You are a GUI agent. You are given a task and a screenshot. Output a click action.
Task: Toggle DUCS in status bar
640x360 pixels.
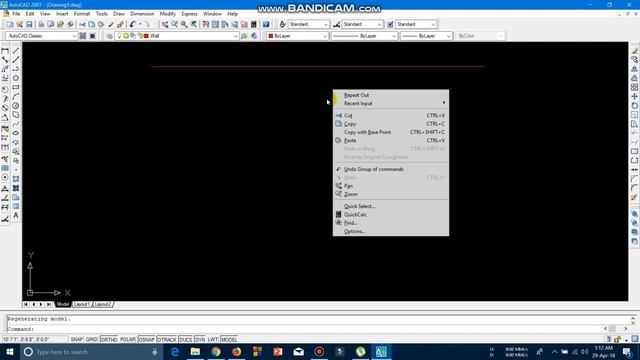(x=185, y=340)
